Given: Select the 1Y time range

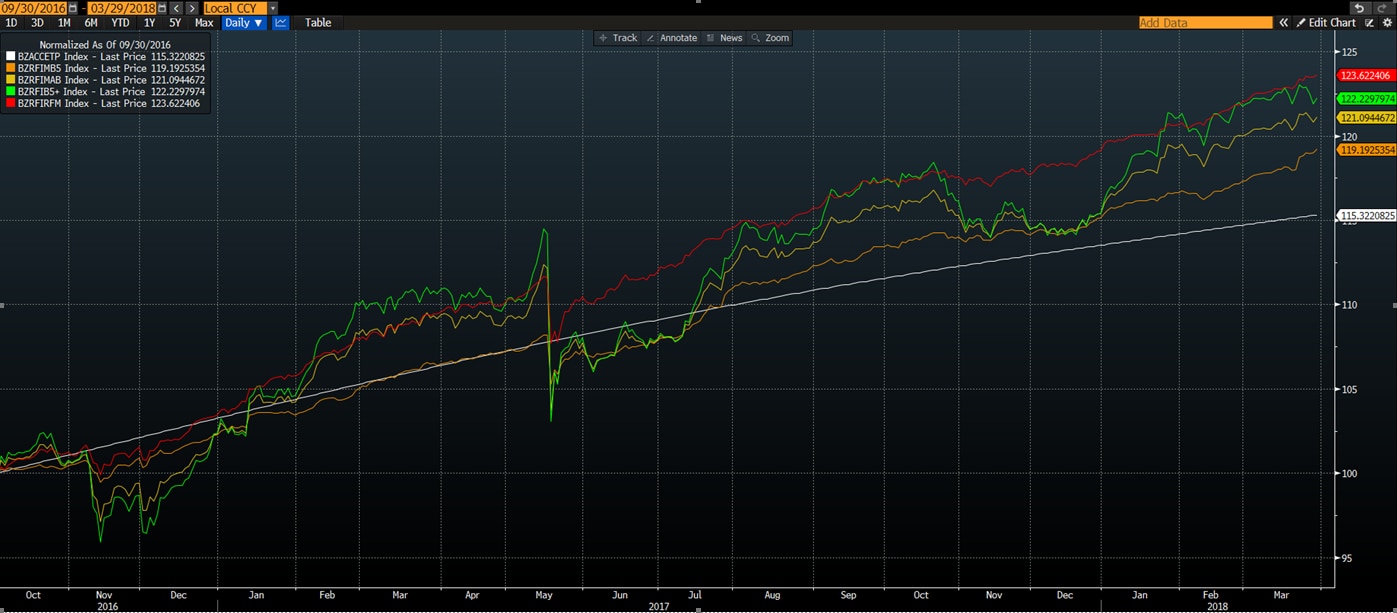Looking at the screenshot, I should [150, 23].
